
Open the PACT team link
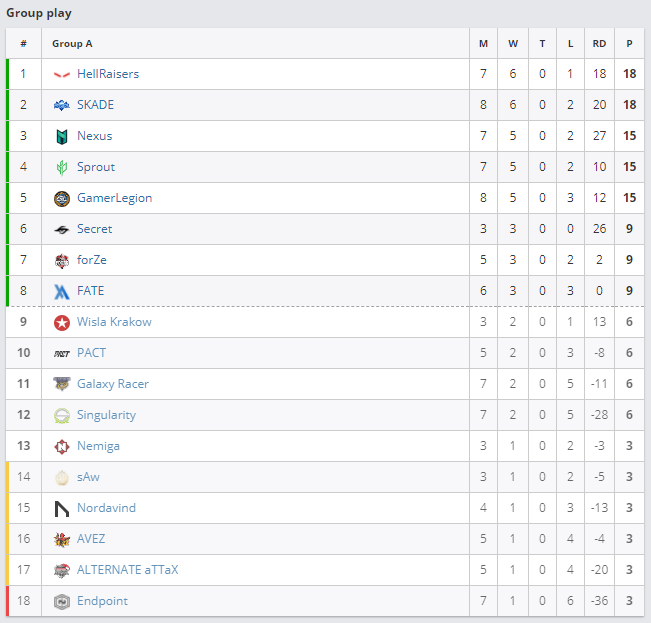91,353
